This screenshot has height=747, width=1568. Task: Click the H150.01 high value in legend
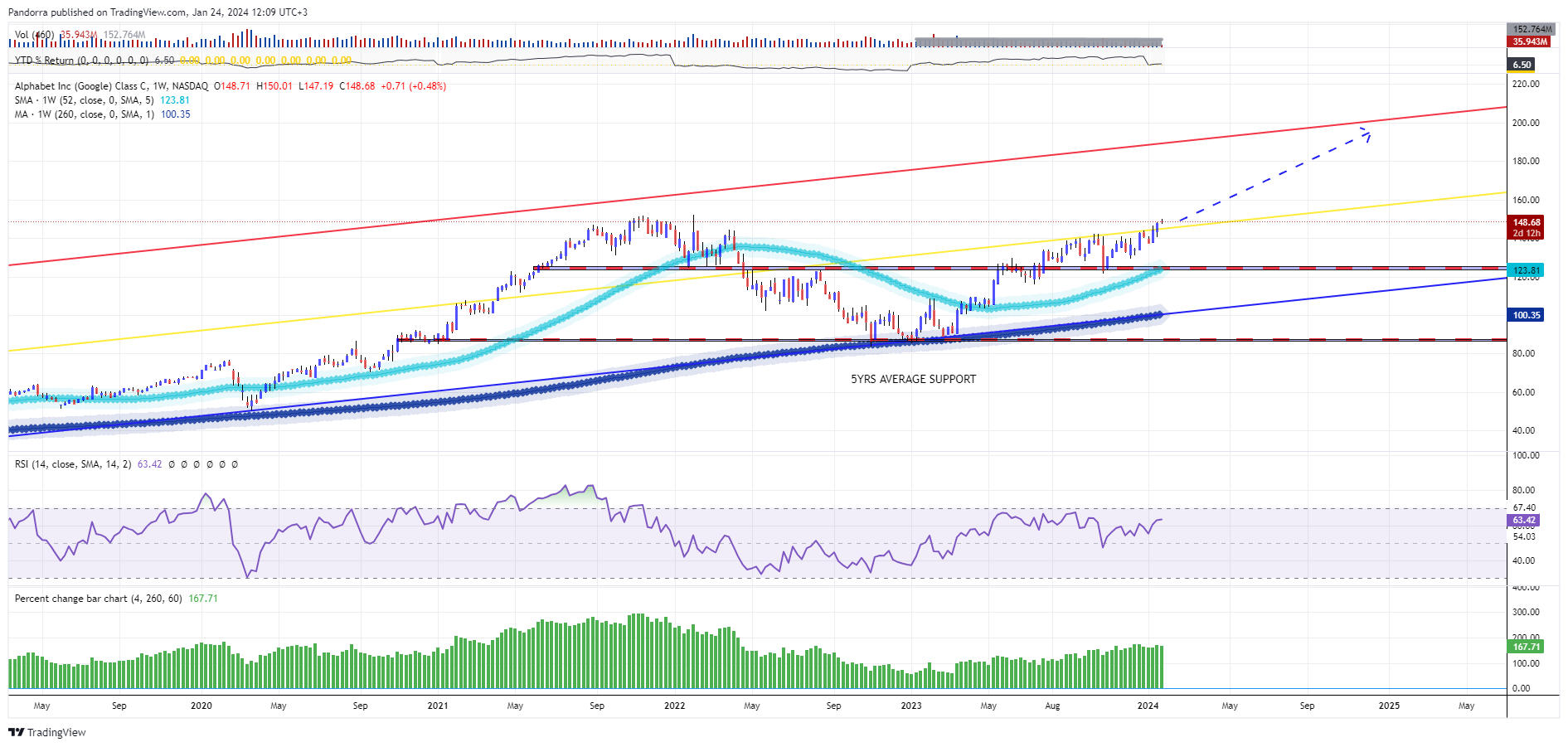pos(274,86)
